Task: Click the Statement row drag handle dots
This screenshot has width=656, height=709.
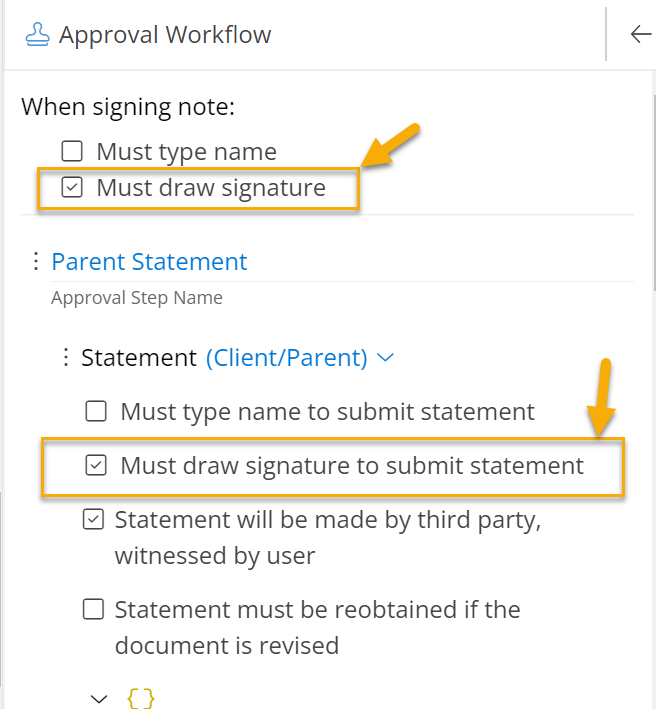Action: click(66, 357)
